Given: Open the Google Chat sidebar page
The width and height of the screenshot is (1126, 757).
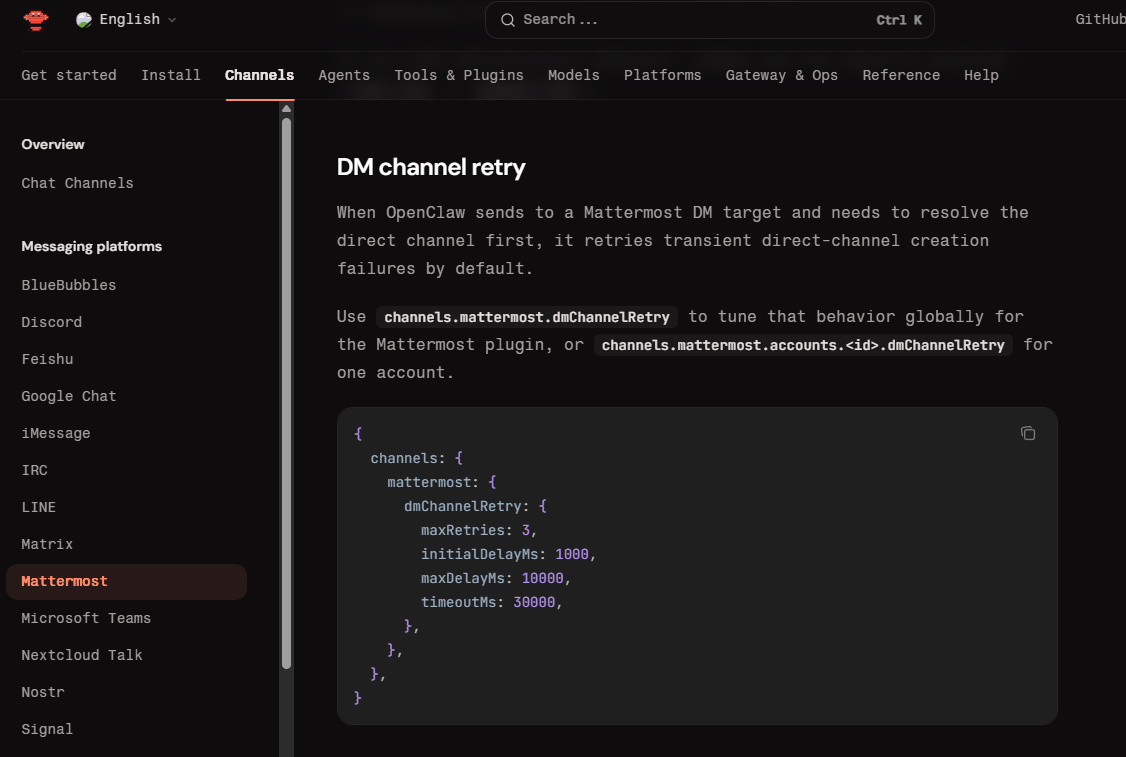Looking at the screenshot, I should (x=69, y=396).
